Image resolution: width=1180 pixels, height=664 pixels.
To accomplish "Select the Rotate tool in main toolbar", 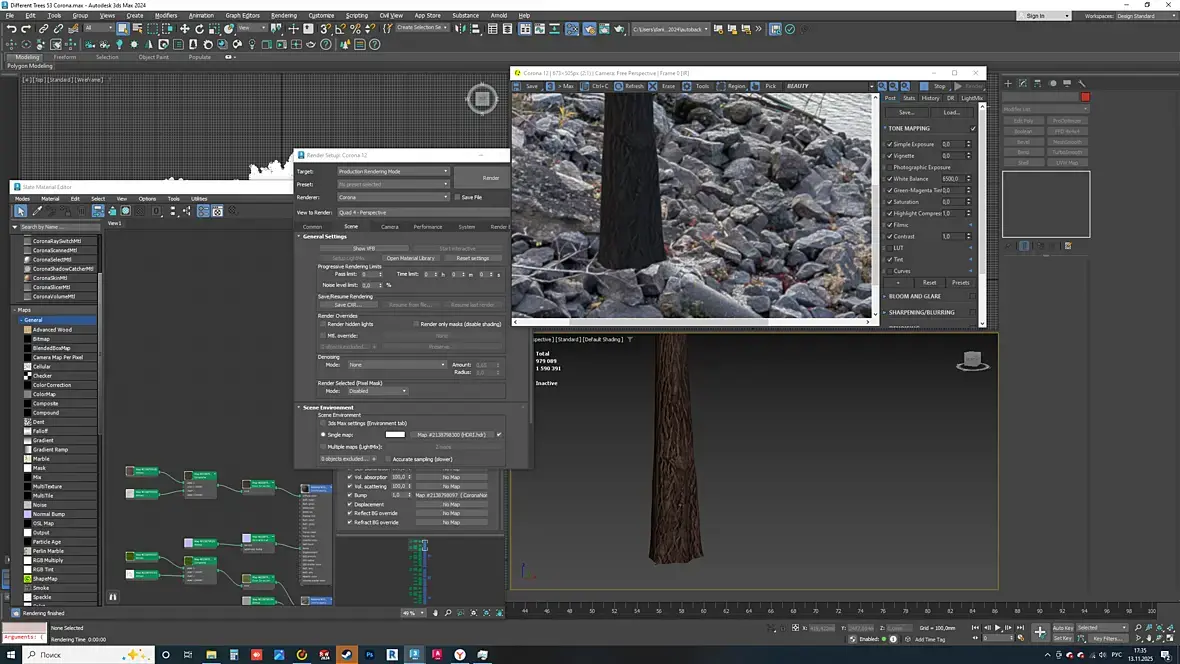I will tap(200, 29).
